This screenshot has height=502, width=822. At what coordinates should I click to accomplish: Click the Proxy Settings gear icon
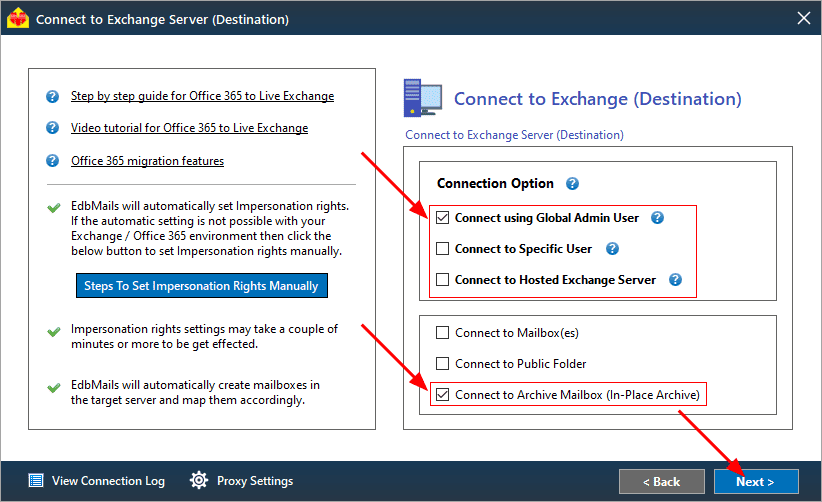[x=199, y=480]
